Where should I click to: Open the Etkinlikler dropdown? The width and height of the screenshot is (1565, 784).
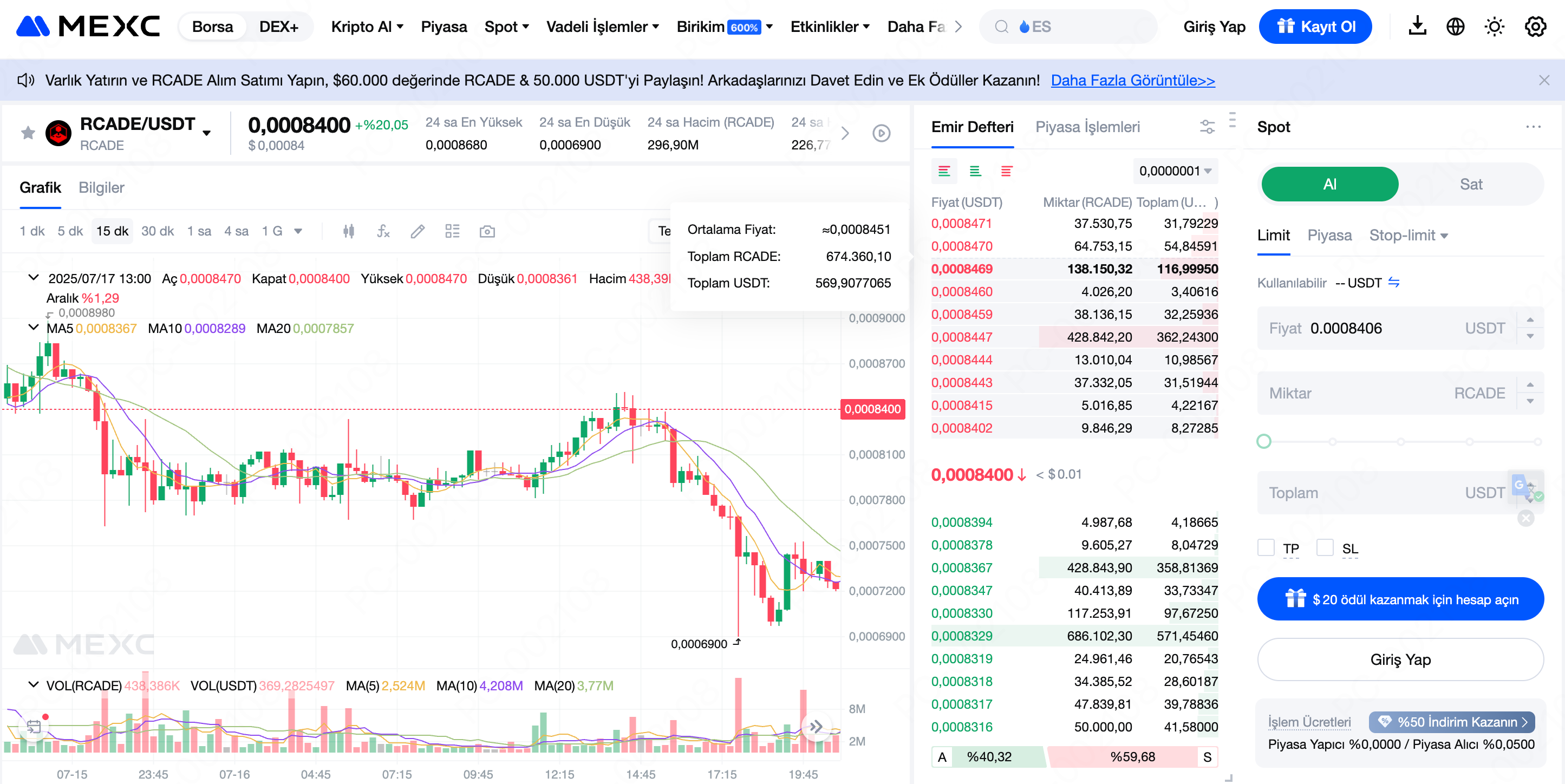pyautogui.click(x=830, y=27)
